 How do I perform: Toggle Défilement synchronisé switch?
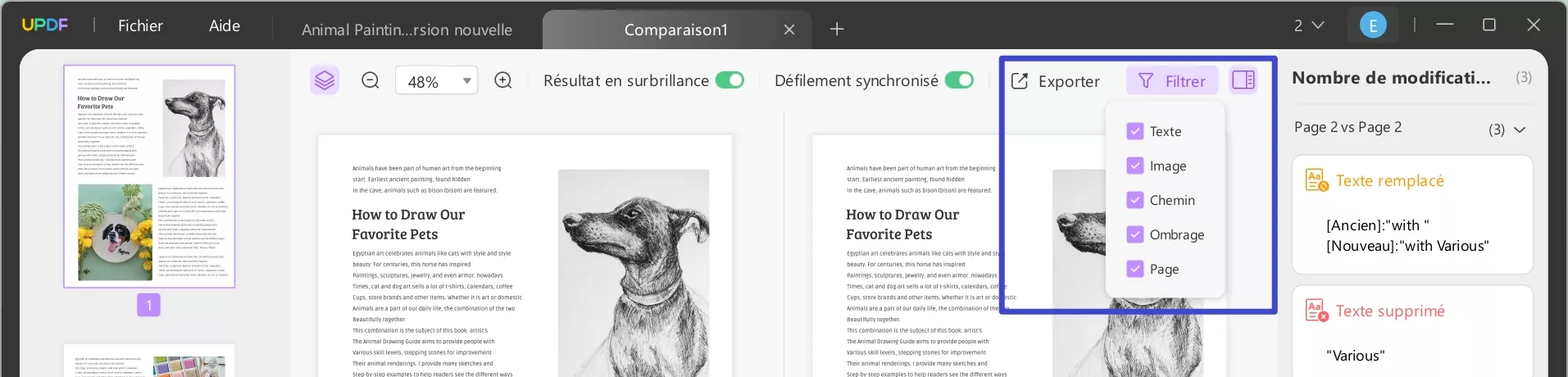959,80
